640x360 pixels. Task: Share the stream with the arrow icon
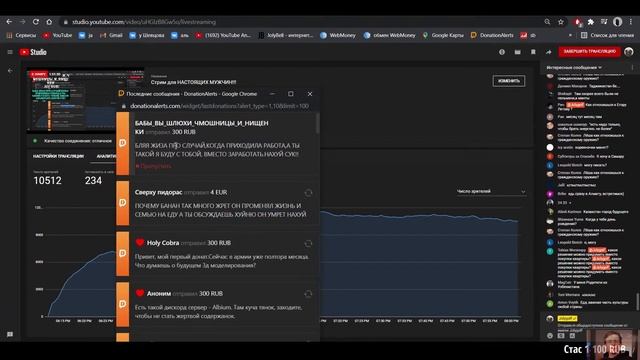coord(549,52)
